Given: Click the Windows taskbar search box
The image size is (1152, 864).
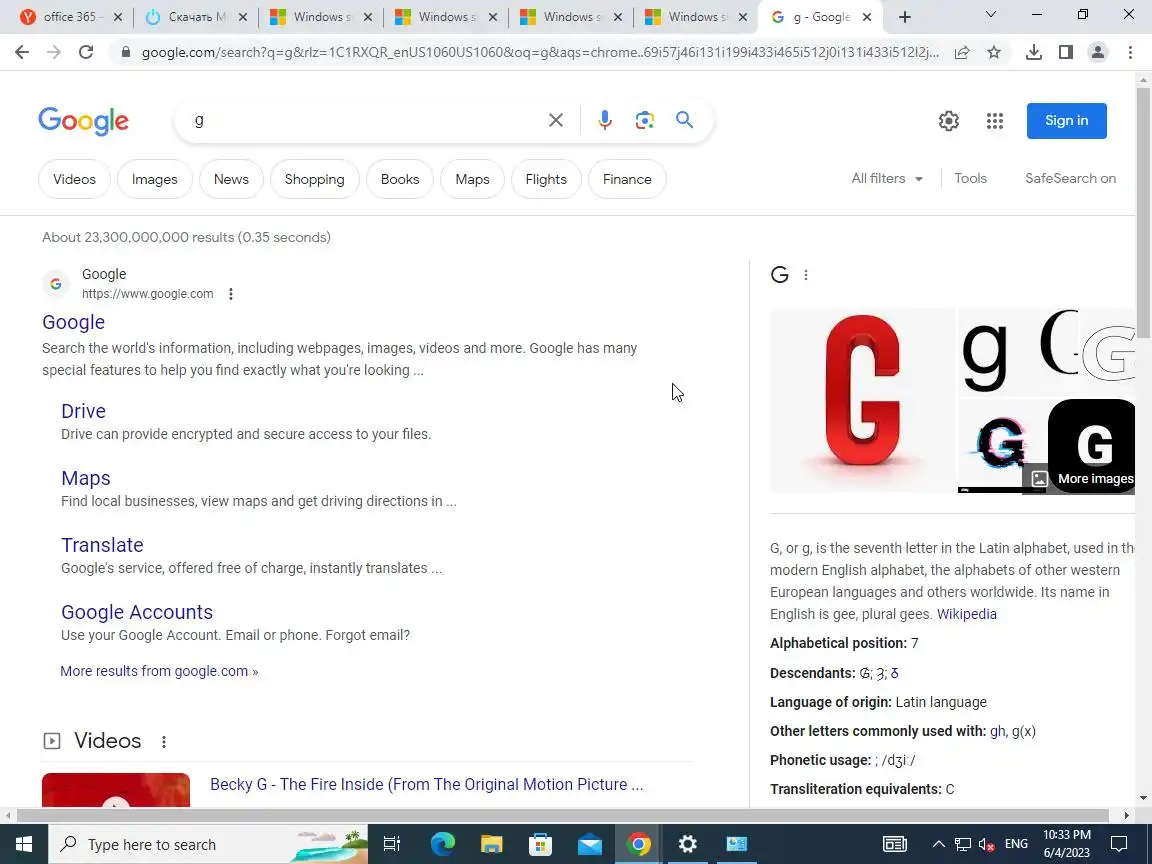Looking at the screenshot, I should [x=209, y=844].
